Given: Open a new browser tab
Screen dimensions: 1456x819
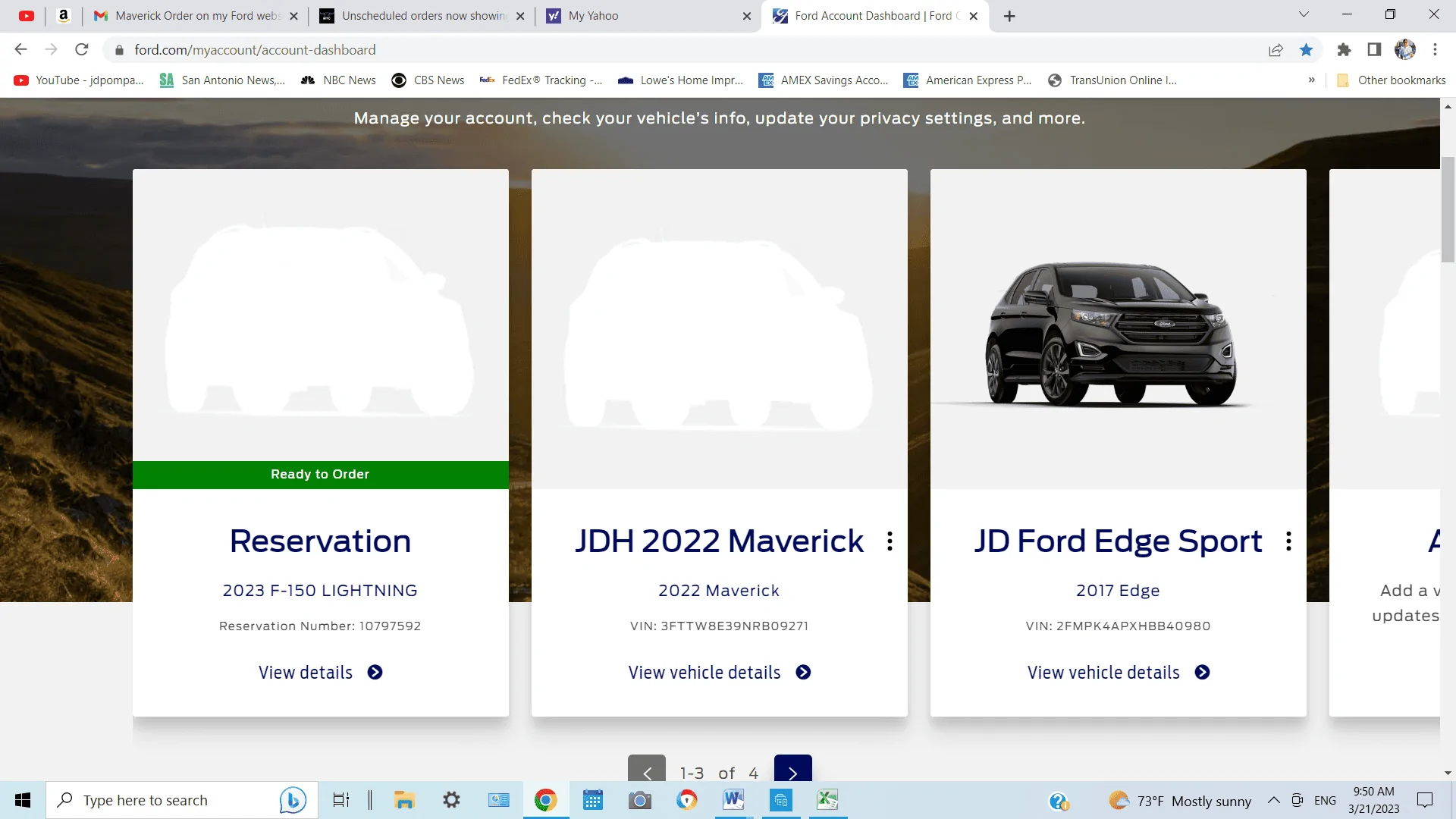Looking at the screenshot, I should tap(1009, 16).
